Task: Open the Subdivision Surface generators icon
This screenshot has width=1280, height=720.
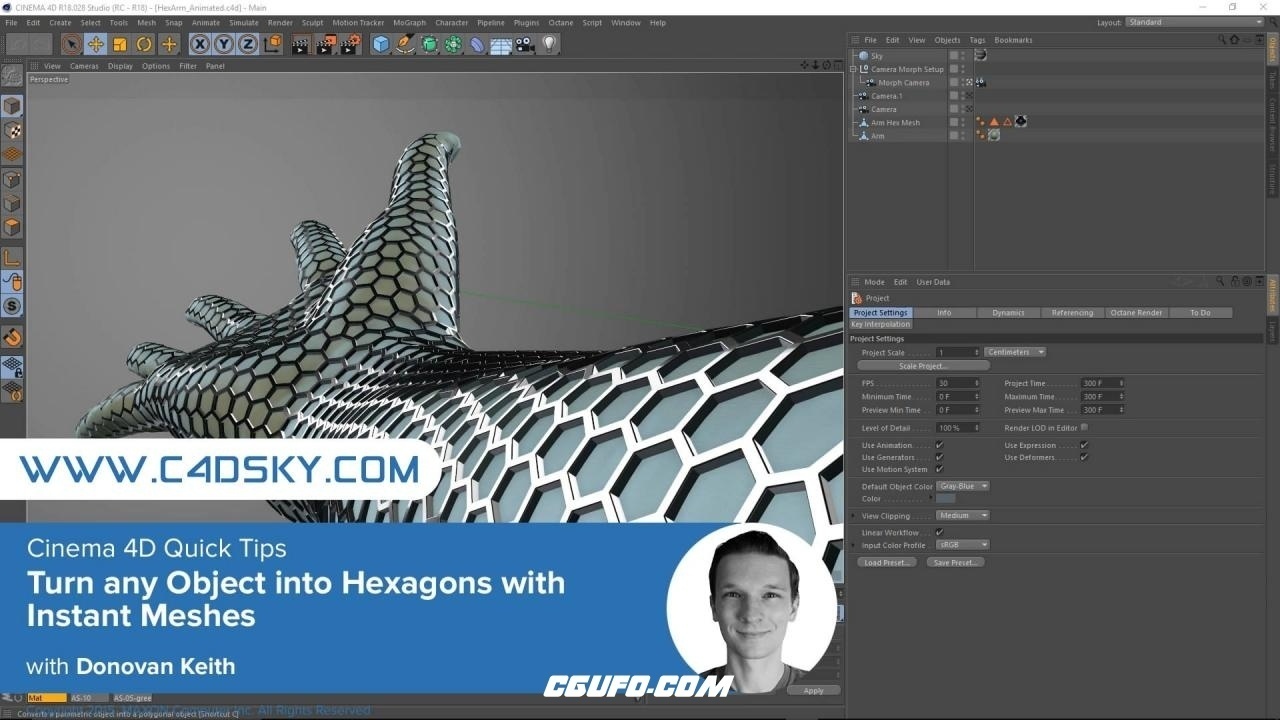Action: pos(429,44)
